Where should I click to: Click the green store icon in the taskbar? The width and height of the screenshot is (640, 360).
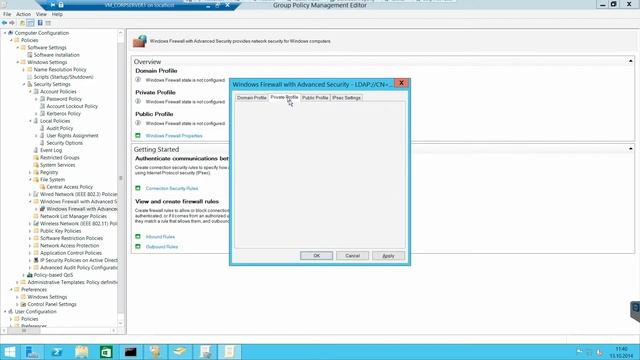(106, 352)
